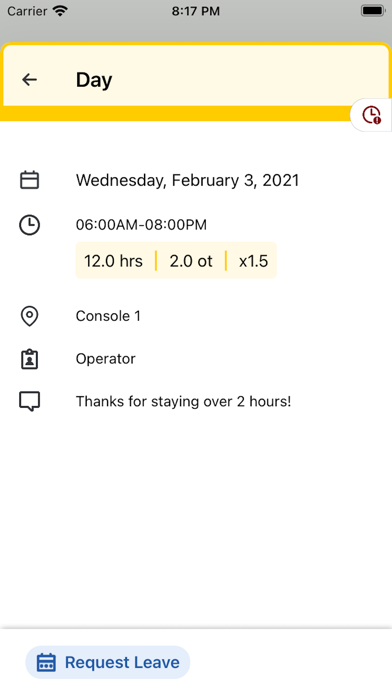The width and height of the screenshot is (392, 696).
Task: Tap the 2.0 ot overtime badge
Action: click(191, 261)
